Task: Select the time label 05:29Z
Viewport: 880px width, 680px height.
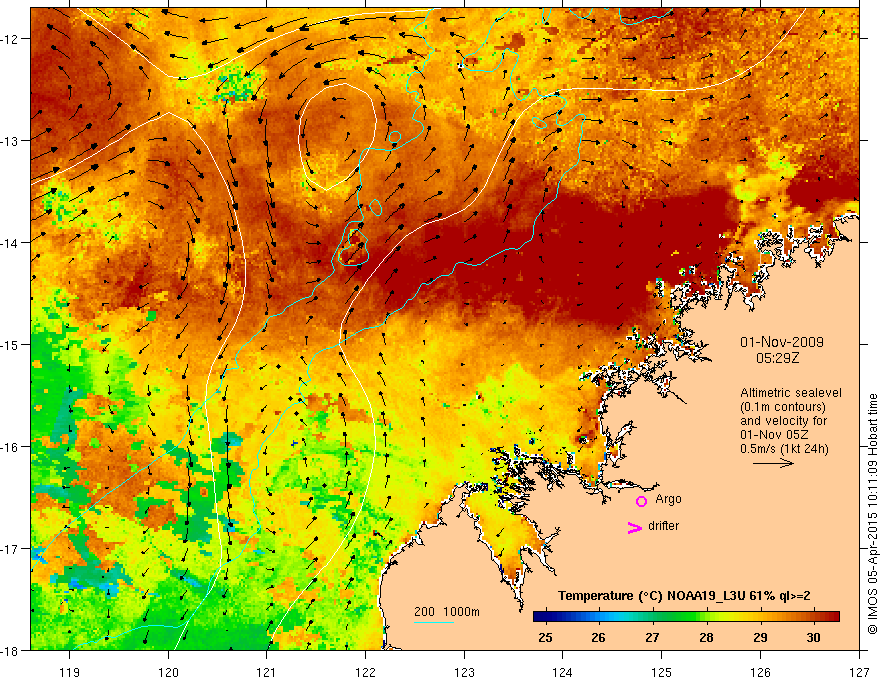Action: pos(777,357)
